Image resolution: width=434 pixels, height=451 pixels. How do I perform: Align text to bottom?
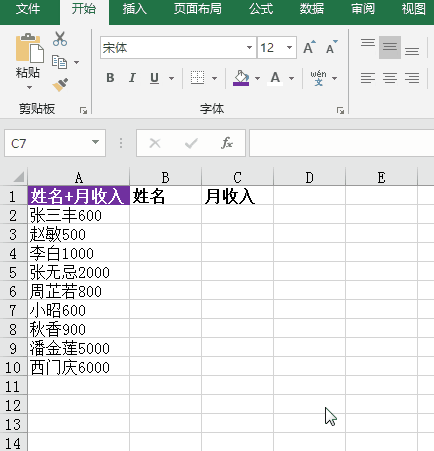click(412, 51)
